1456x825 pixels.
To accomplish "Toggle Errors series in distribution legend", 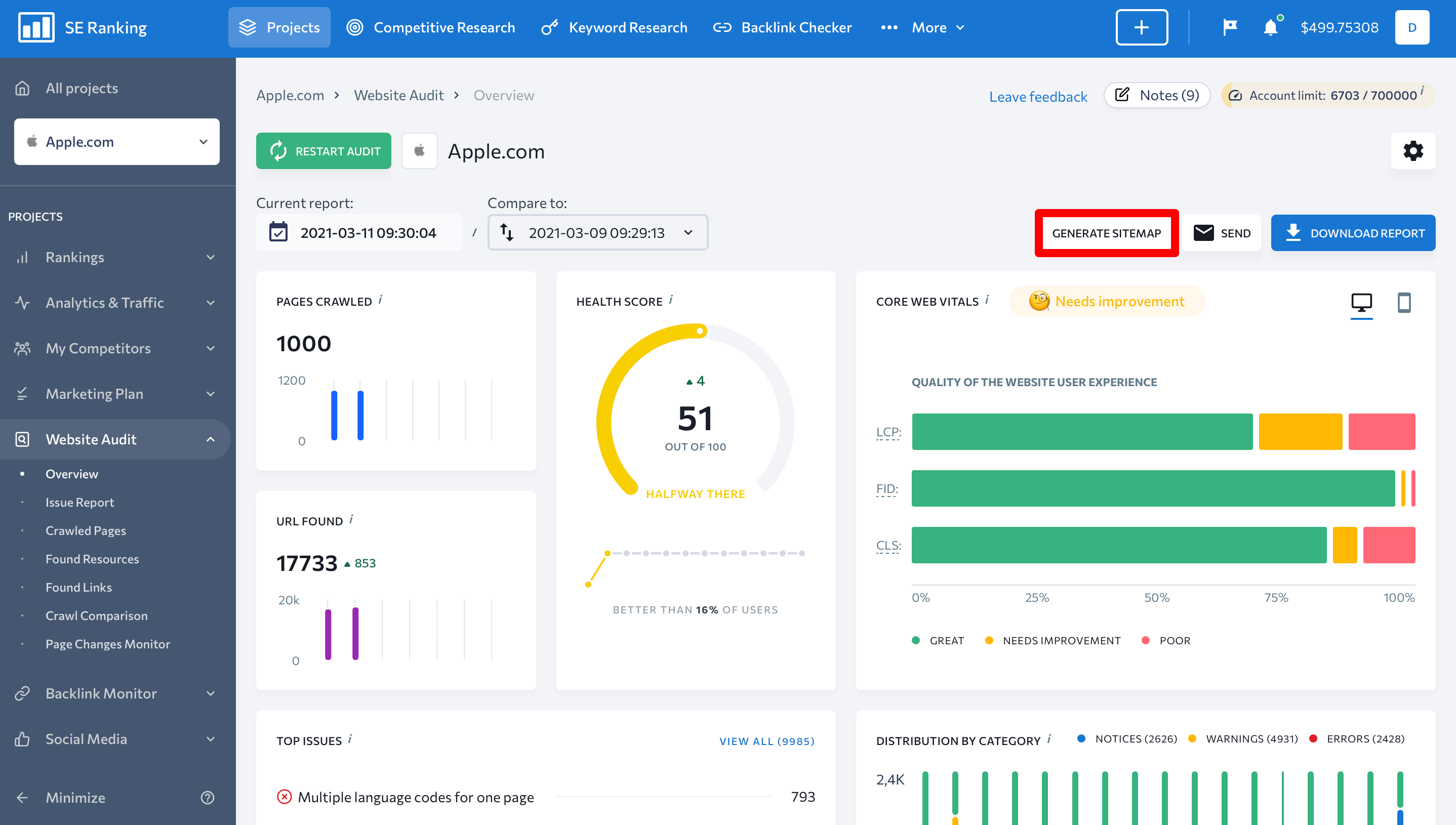I will (x=1357, y=739).
